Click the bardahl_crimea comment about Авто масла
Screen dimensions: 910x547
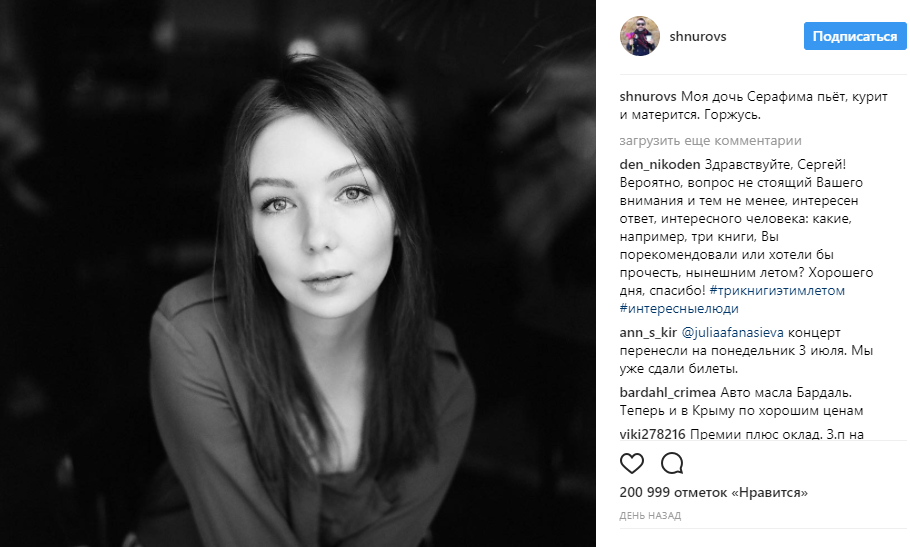pos(741,401)
